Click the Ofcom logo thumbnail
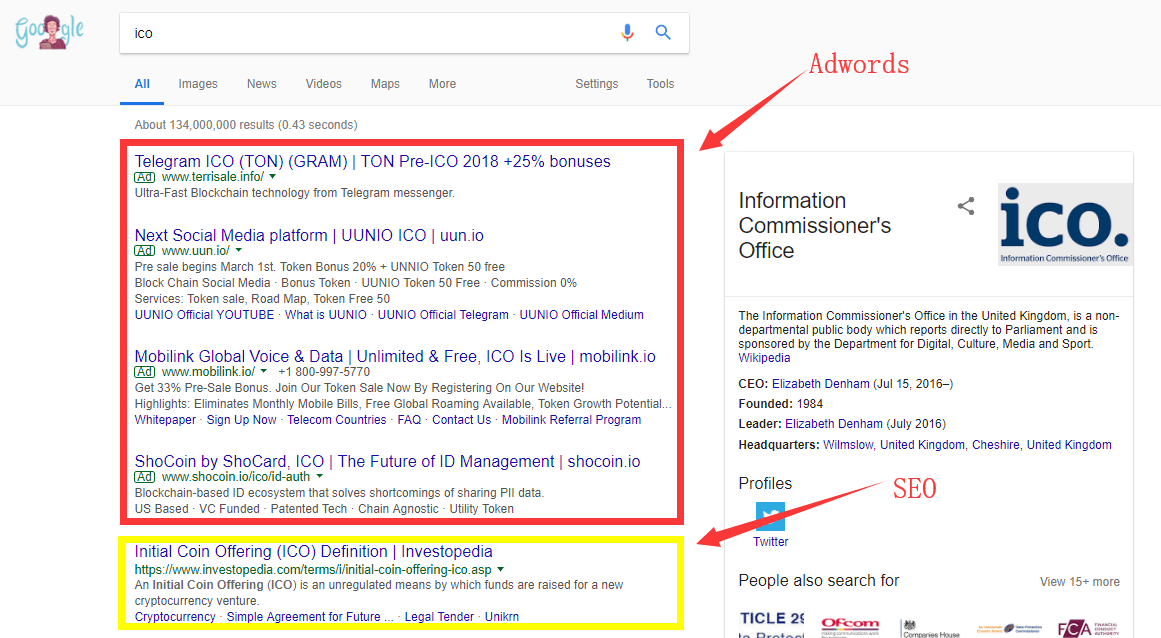The width and height of the screenshot is (1161, 638). pos(851,626)
